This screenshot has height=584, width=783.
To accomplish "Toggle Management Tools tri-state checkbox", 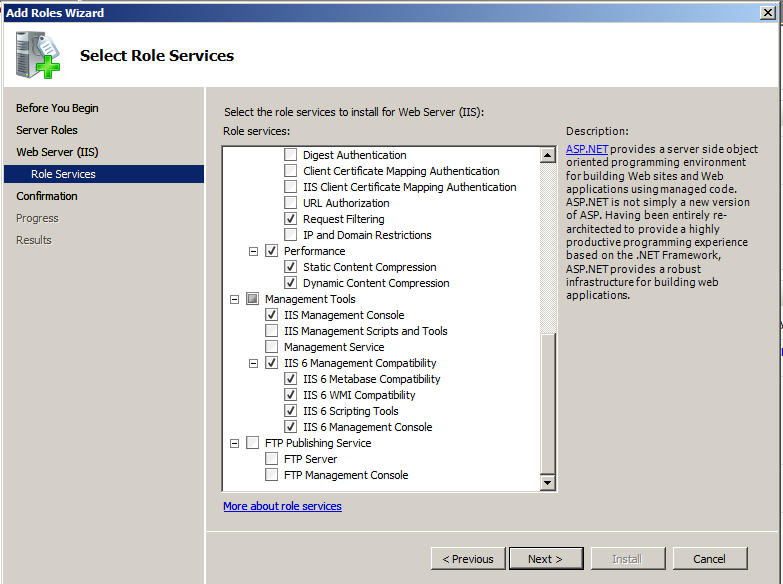I will (252, 299).
